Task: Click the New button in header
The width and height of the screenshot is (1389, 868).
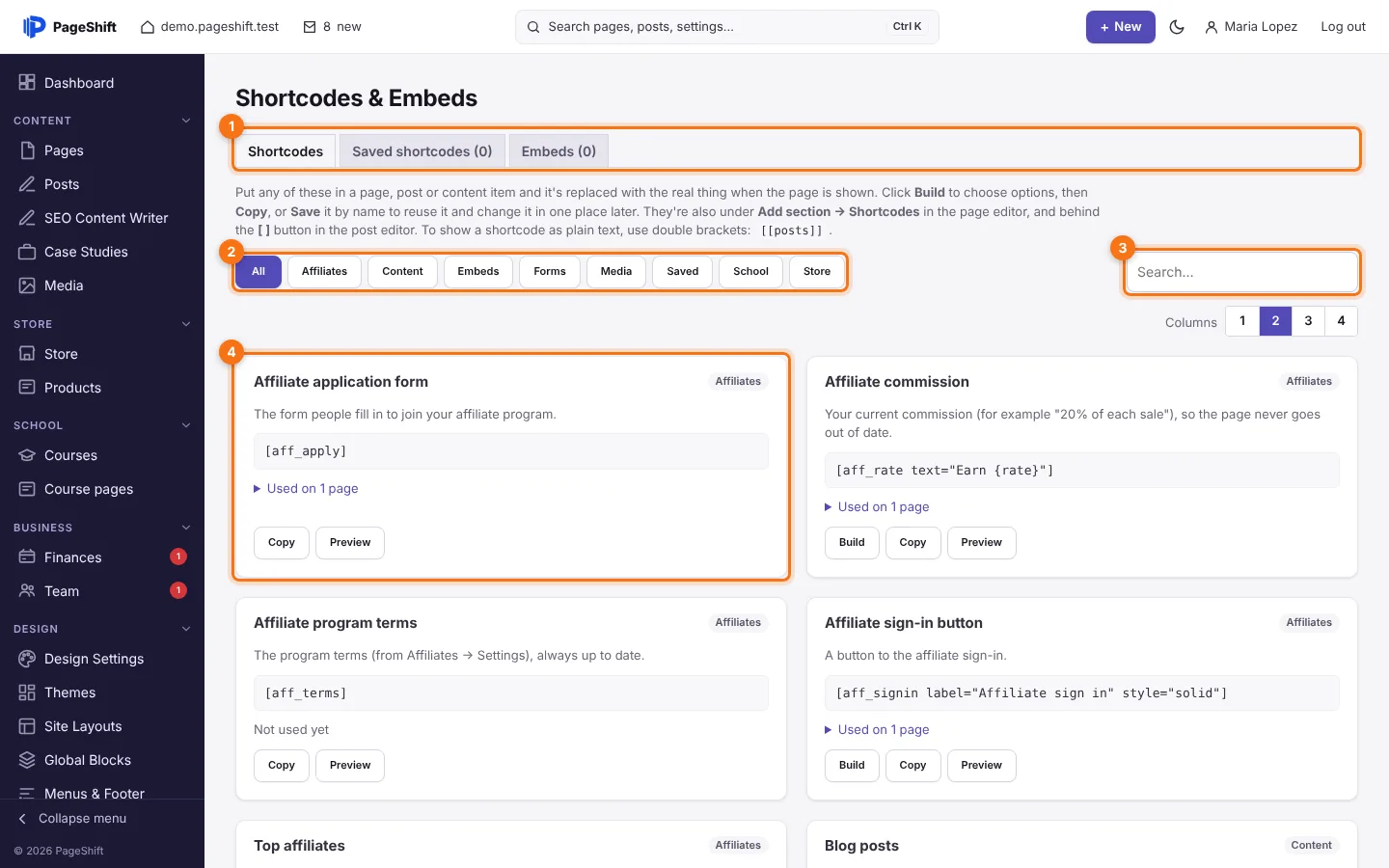Action: 1121,27
